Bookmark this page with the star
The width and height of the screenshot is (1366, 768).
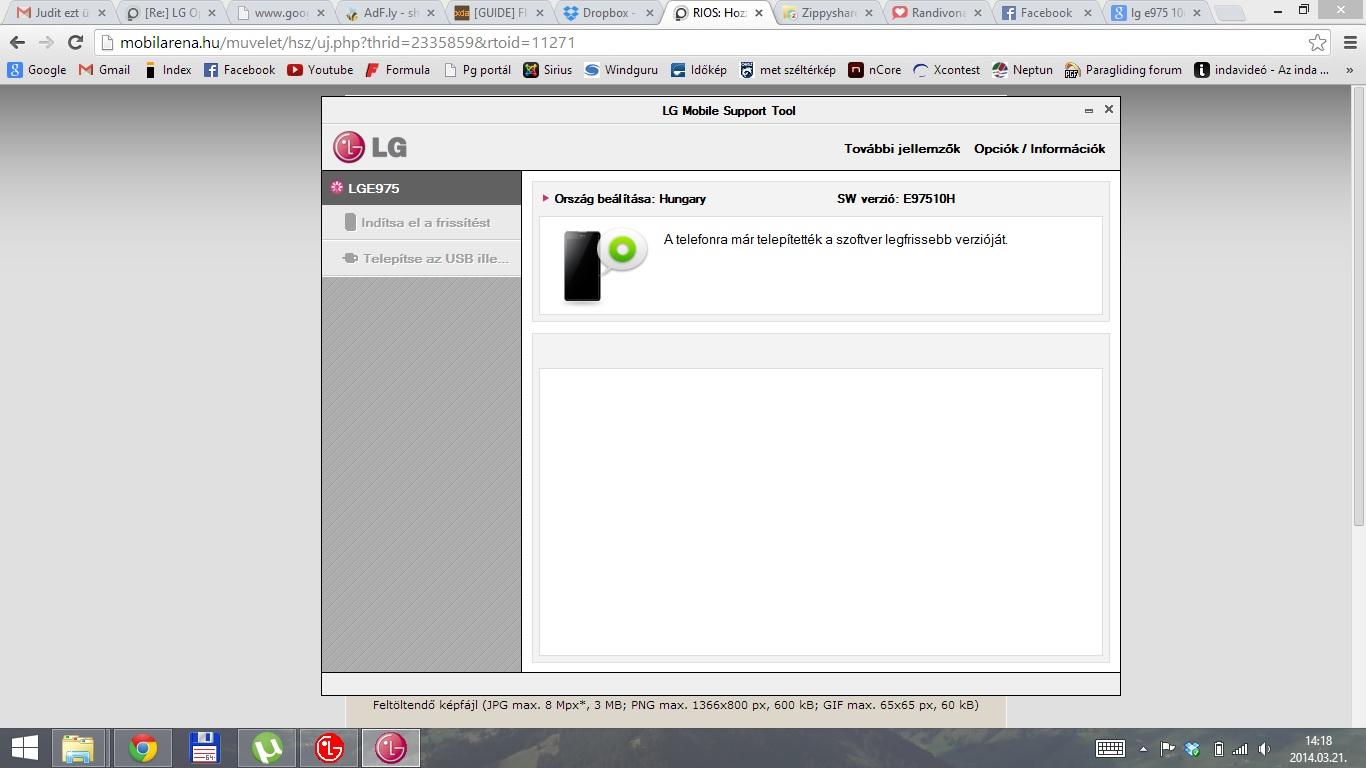click(x=1318, y=43)
